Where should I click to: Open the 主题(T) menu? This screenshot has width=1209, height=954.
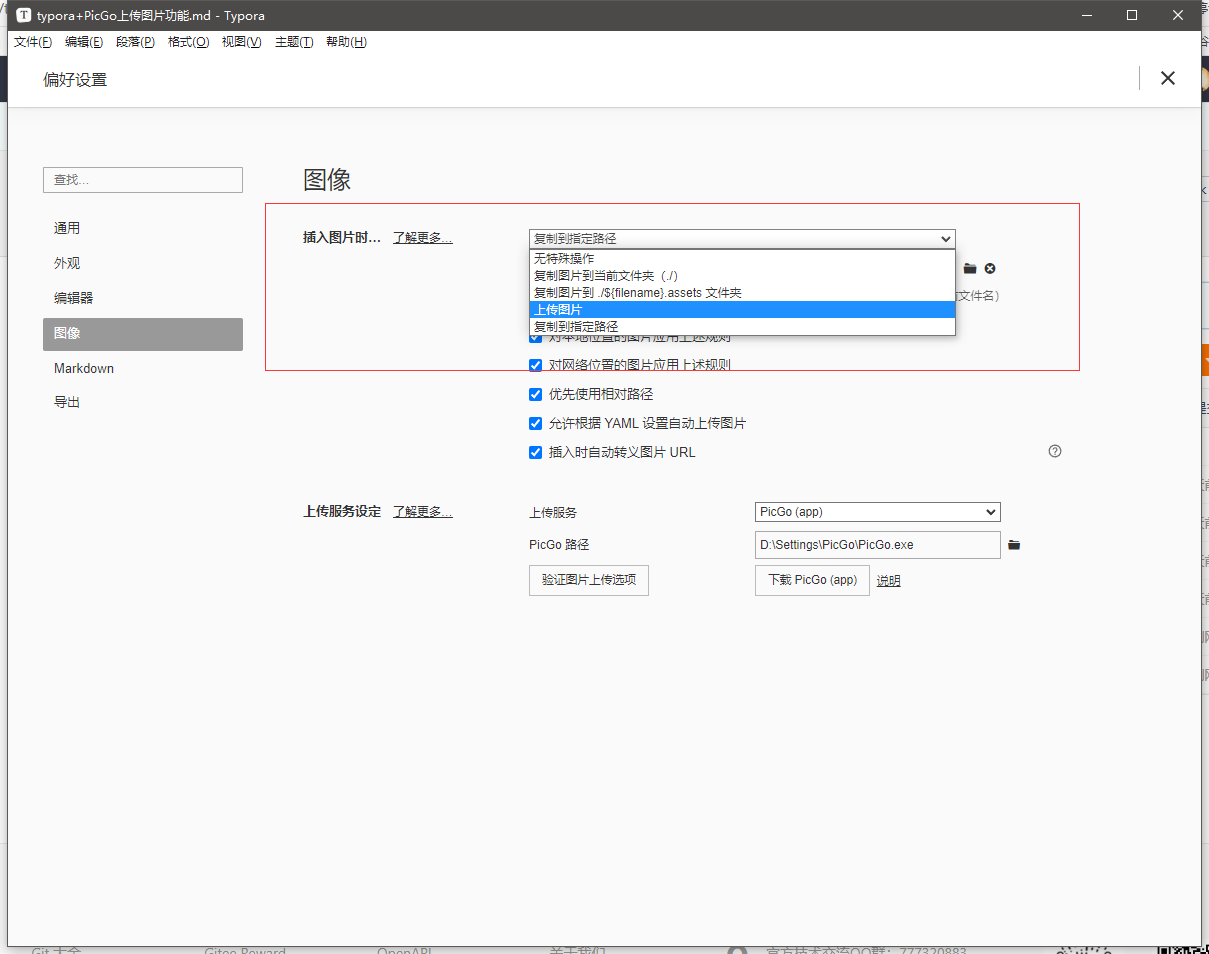click(x=294, y=42)
